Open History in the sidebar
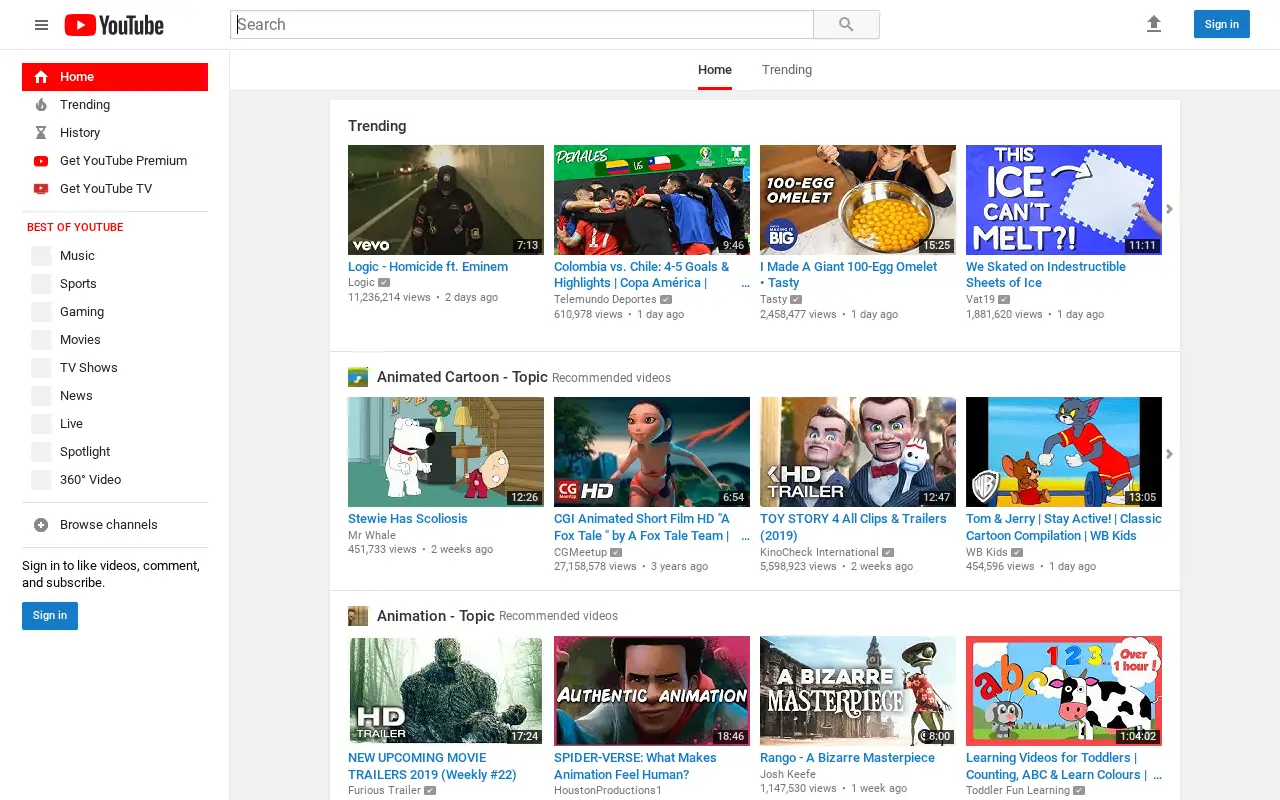This screenshot has height=800, width=1280. pos(115,133)
